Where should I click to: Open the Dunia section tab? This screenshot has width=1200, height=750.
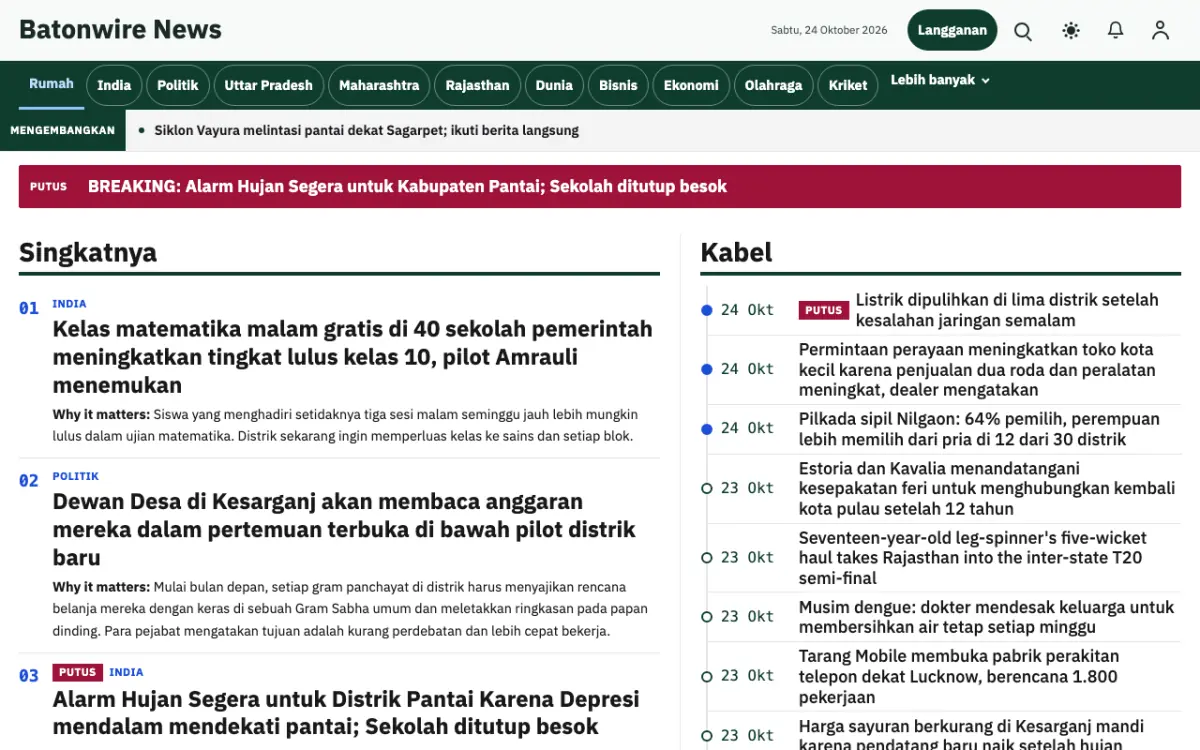tap(554, 85)
